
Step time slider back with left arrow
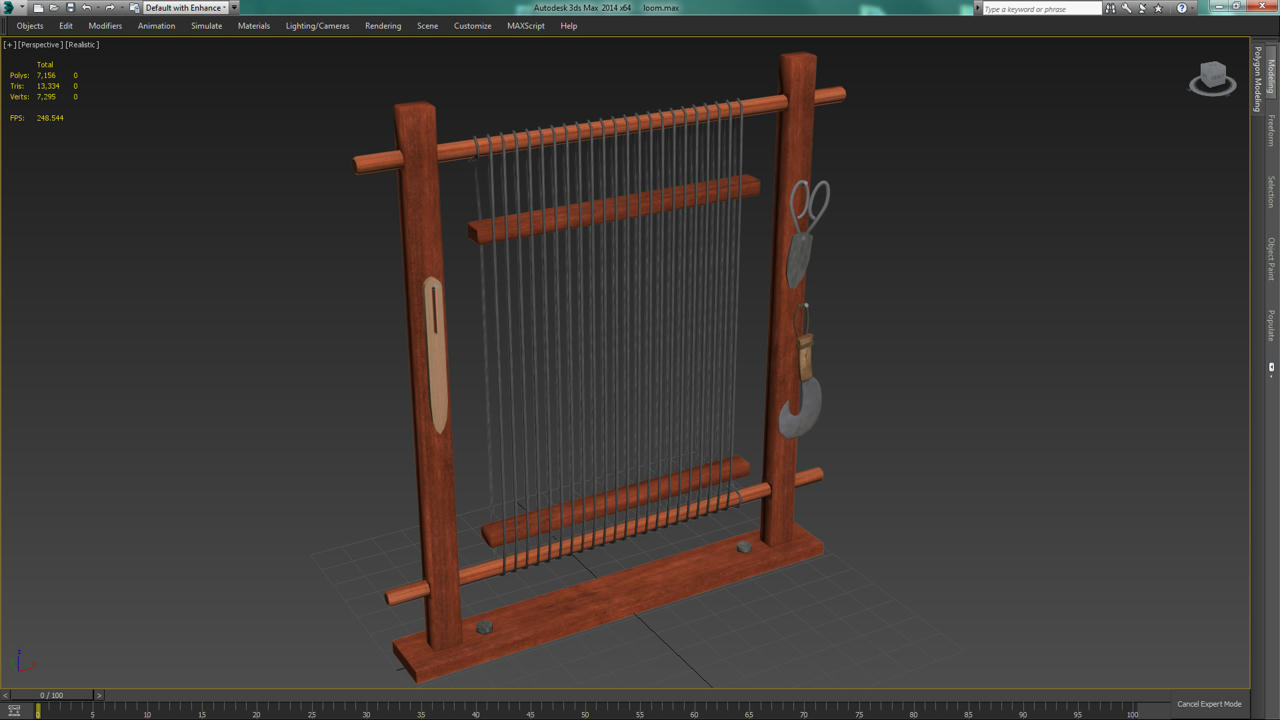(x=5, y=695)
